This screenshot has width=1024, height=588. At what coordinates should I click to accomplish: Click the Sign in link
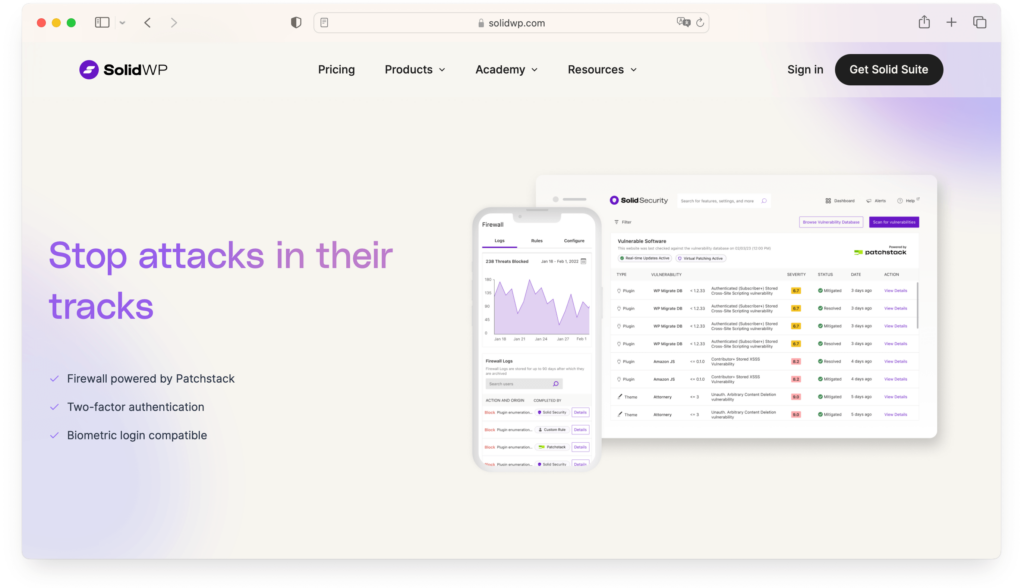[805, 69]
